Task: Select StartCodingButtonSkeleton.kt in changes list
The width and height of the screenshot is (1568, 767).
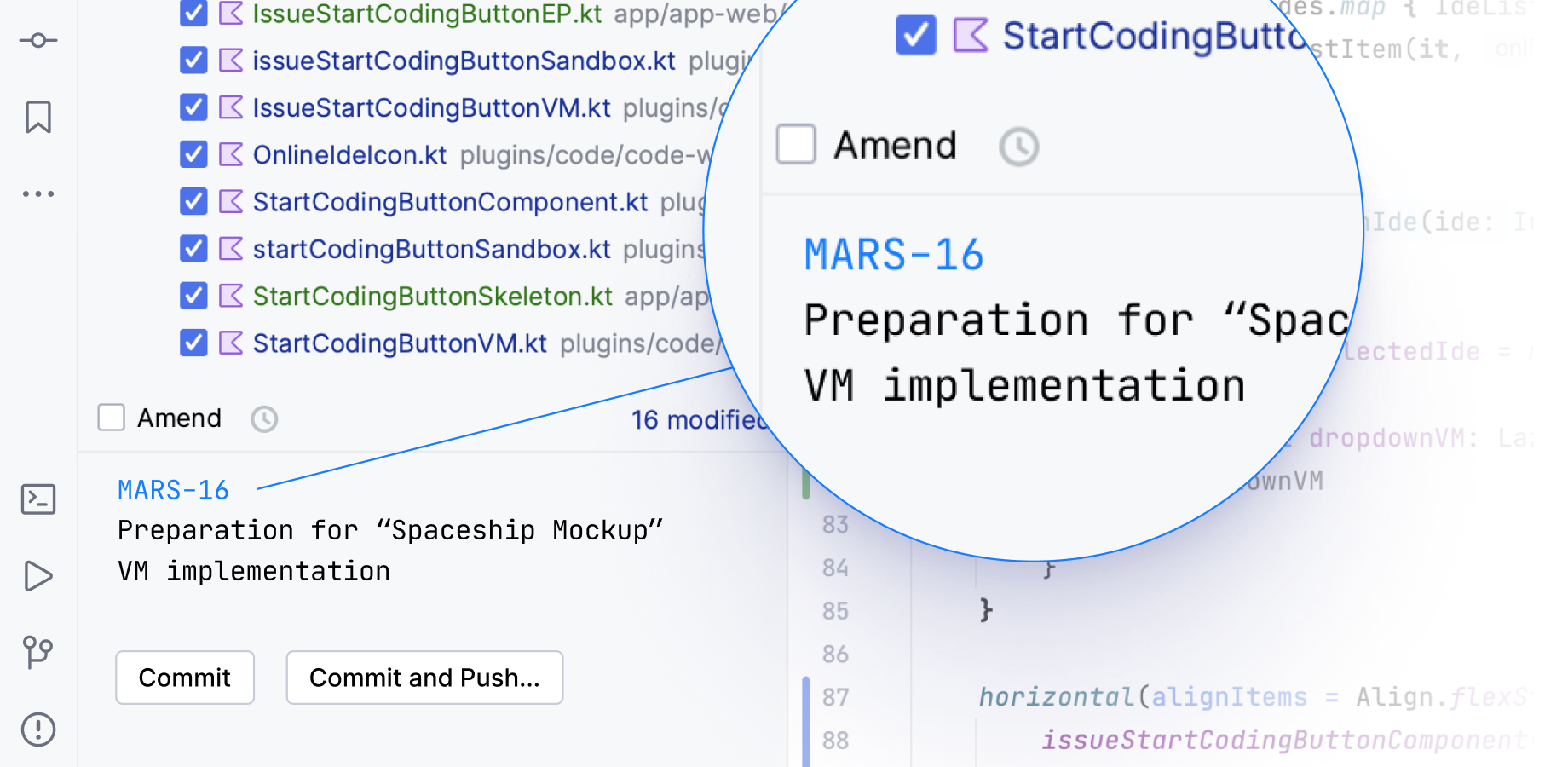Action: pyautogui.click(x=433, y=296)
